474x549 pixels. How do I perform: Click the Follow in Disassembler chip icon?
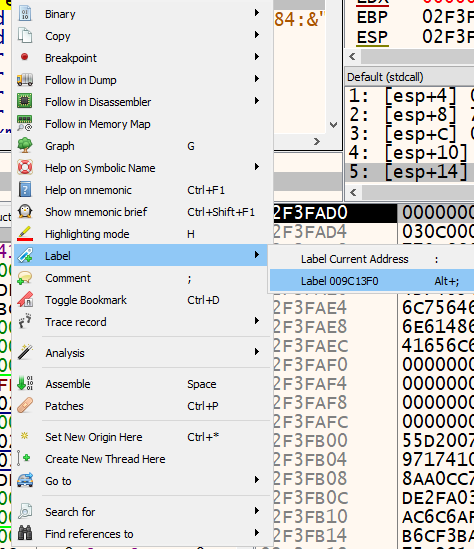25,101
